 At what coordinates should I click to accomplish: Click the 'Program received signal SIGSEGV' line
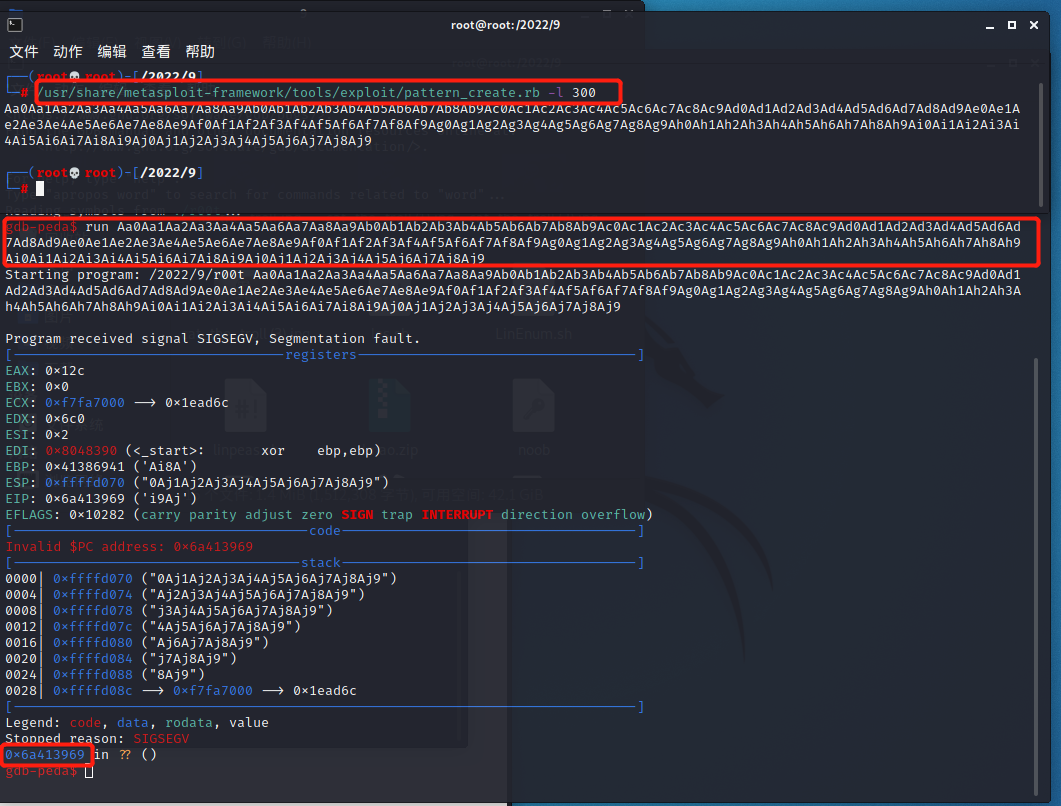tap(212, 338)
